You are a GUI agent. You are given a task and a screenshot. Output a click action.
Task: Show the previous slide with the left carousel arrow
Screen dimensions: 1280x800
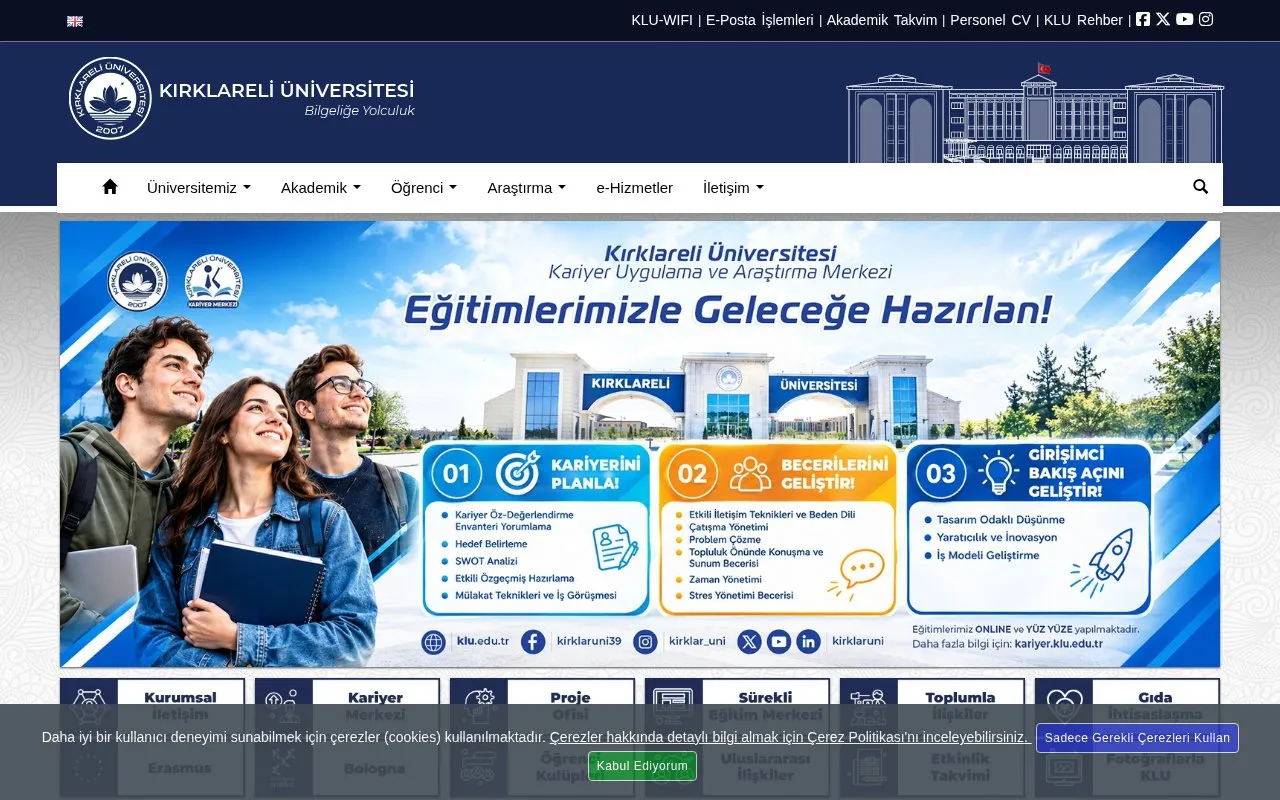pyautogui.click(x=89, y=444)
